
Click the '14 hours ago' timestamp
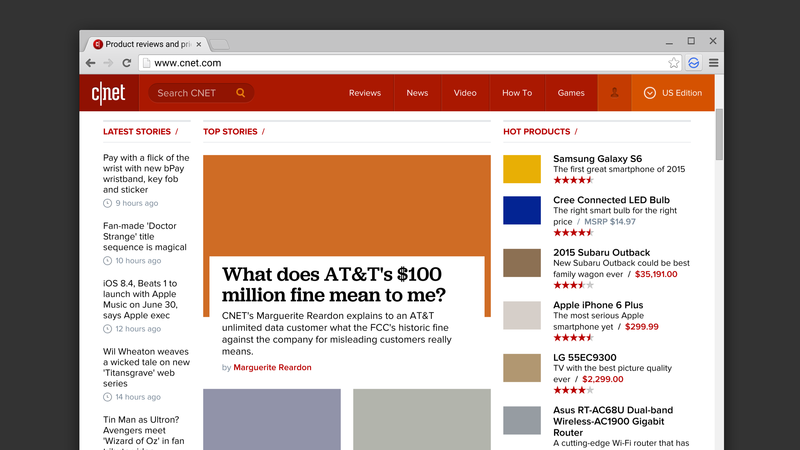coord(138,397)
